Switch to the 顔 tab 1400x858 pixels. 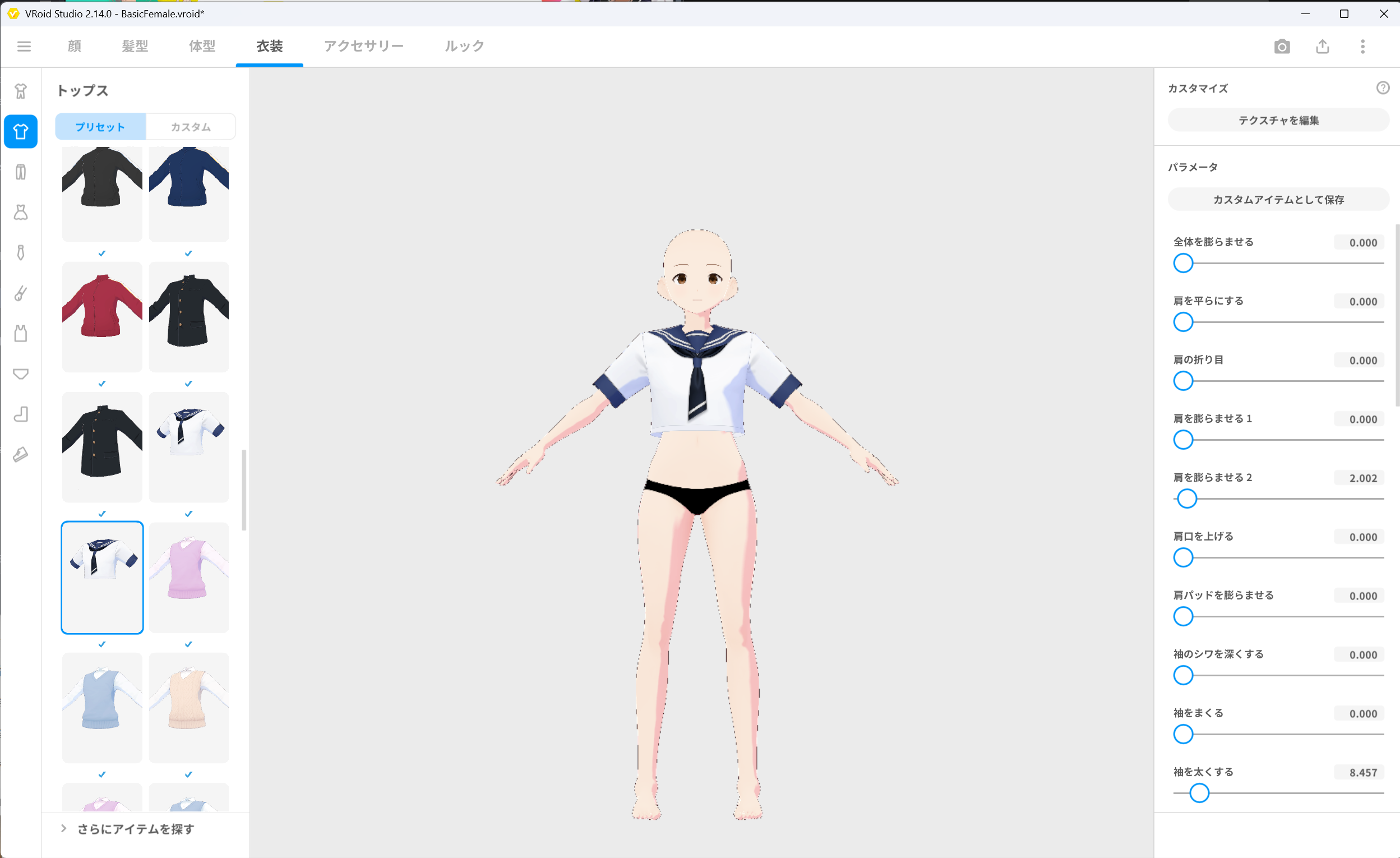pos(75,46)
